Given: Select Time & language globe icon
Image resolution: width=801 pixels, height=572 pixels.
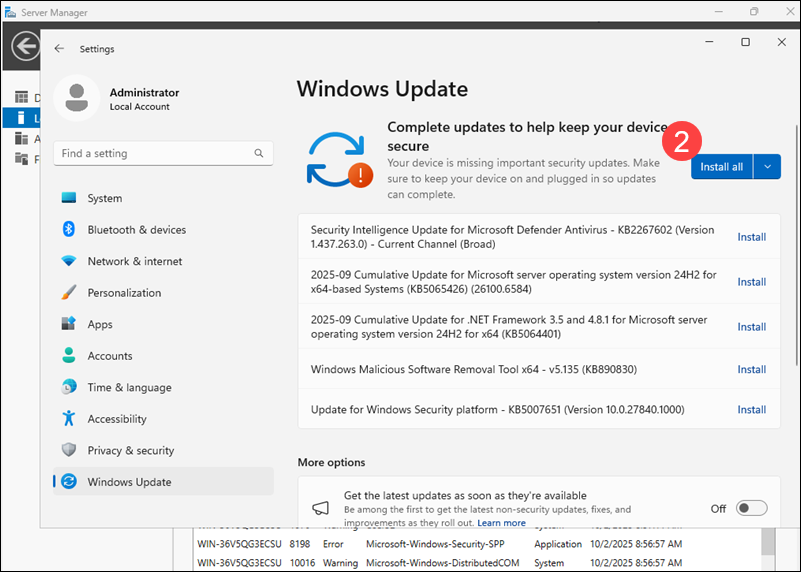Looking at the screenshot, I should click(69, 387).
